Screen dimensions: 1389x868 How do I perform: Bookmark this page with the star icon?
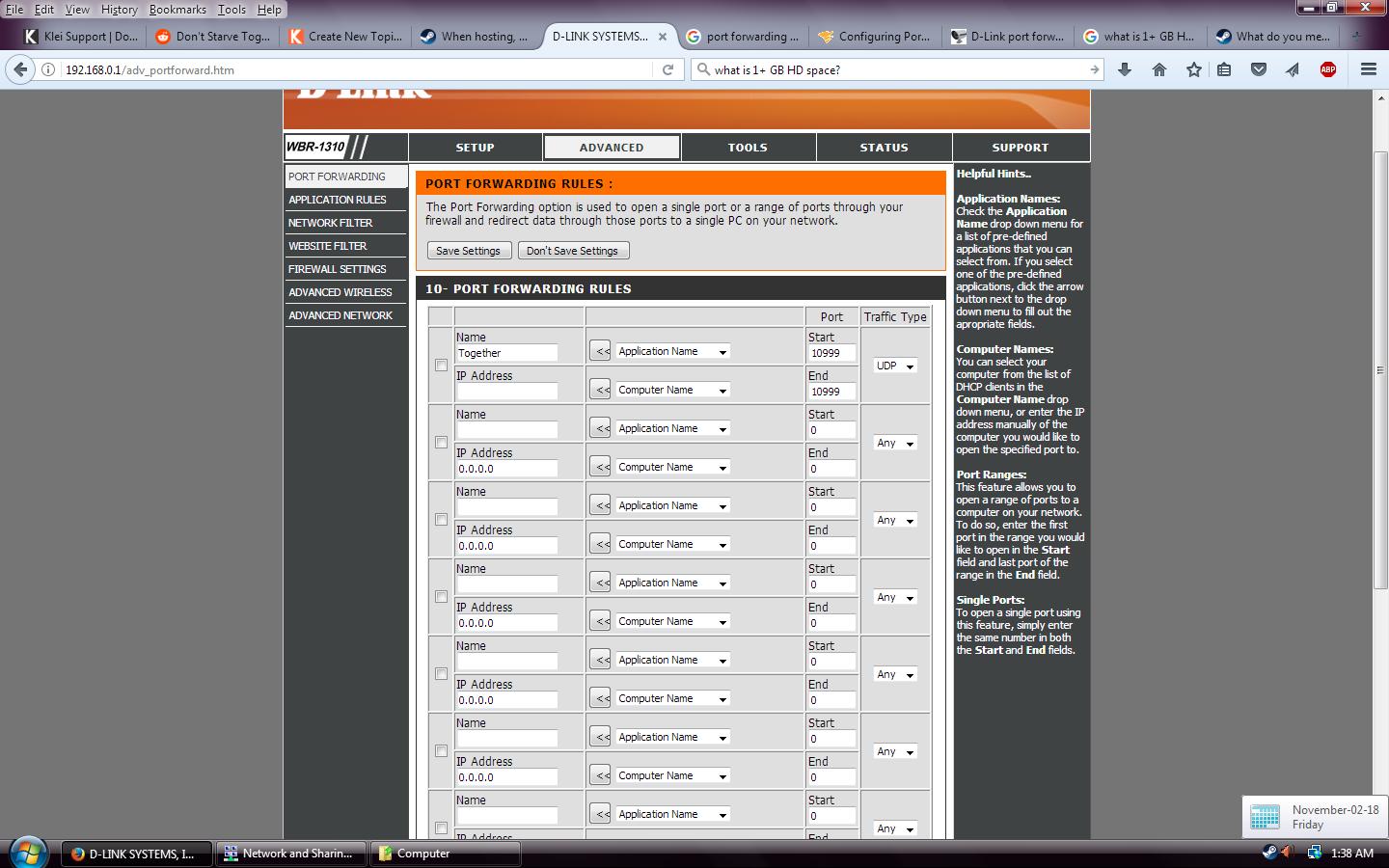1194,69
